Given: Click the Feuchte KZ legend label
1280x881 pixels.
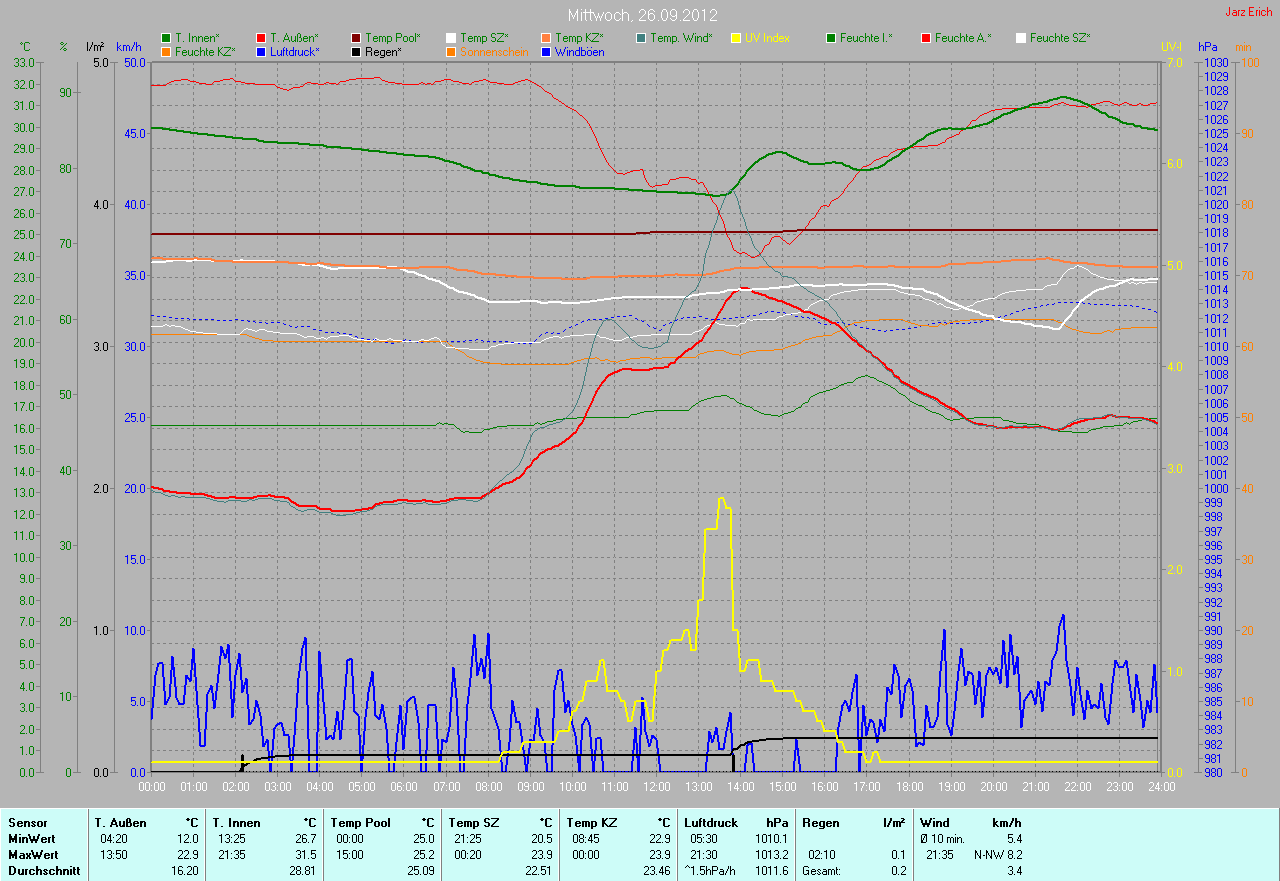Looking at the screenshot, I should pos(205,52).
